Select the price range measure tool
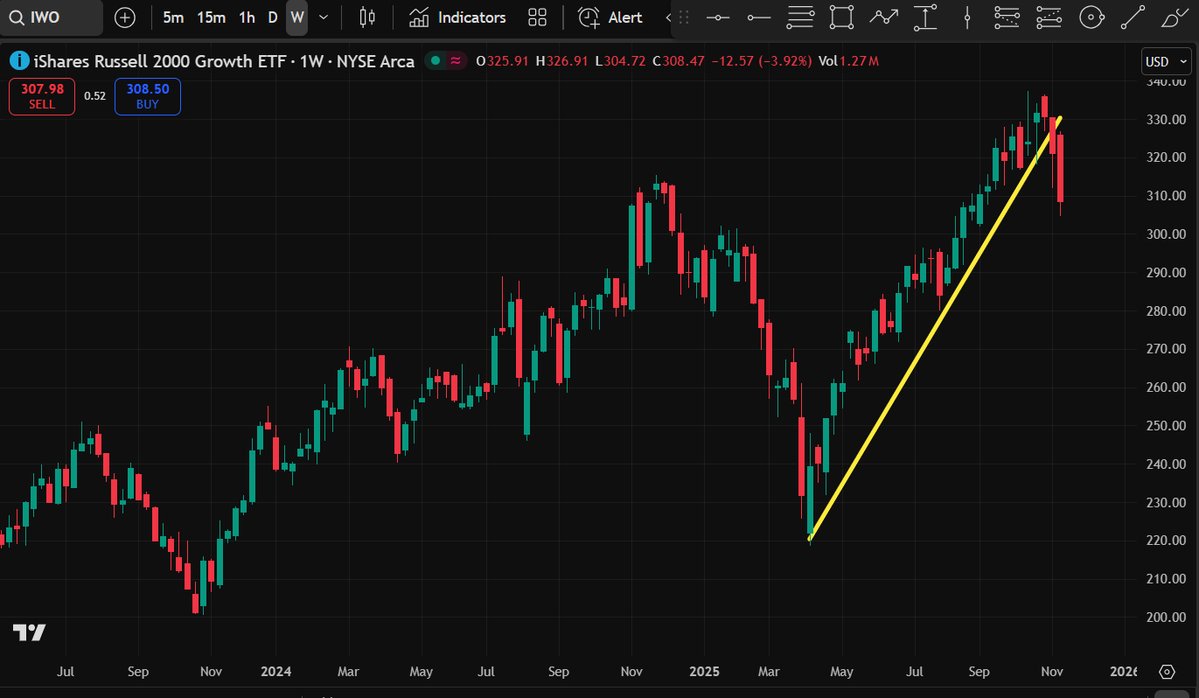This screenshot has width=1199, height=698. 925,18
